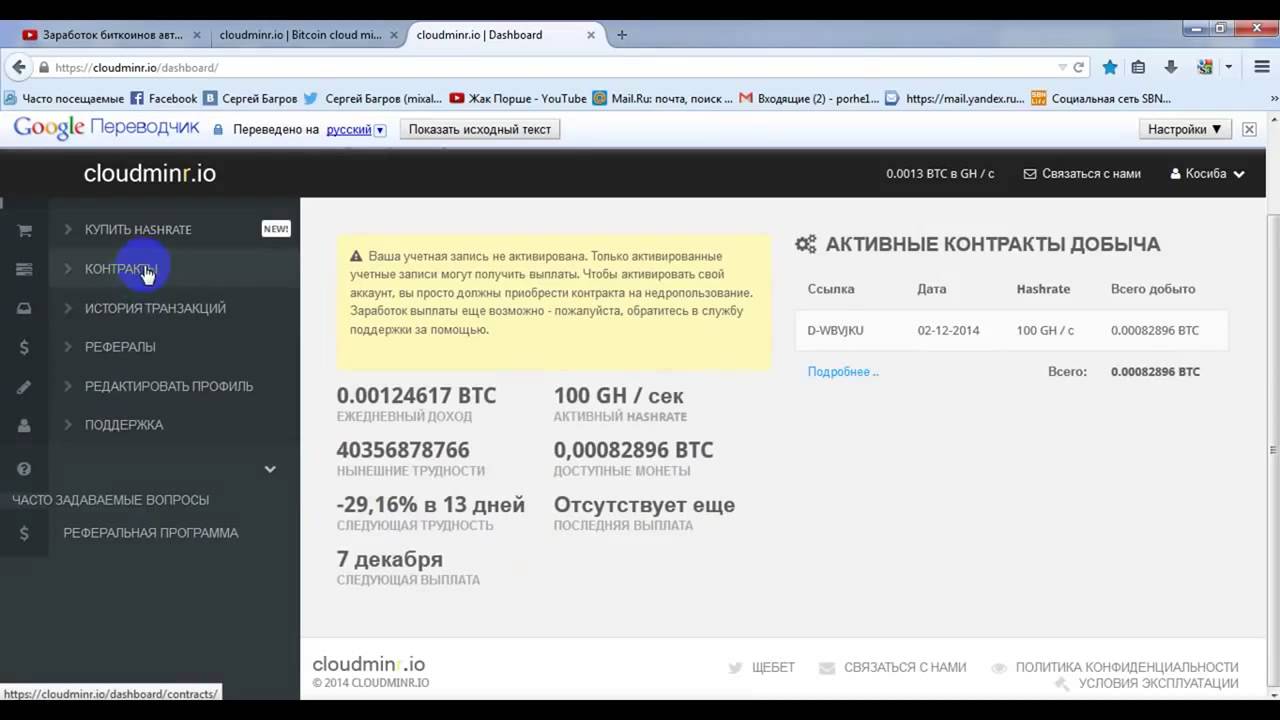Viewport: 1280px width, 720px height.
Task: Open Редактировать профиль menu item
Action: point(169,386)
